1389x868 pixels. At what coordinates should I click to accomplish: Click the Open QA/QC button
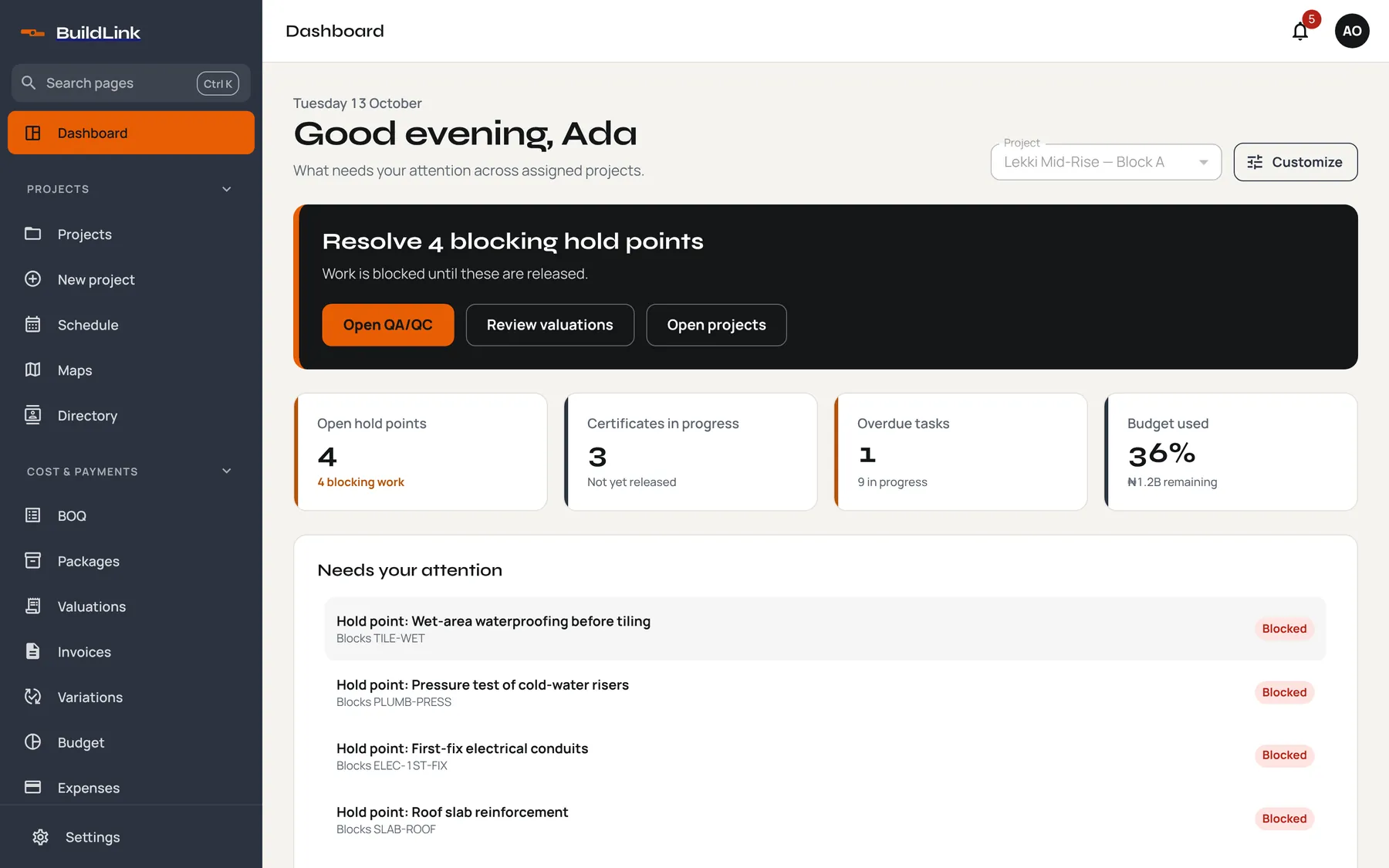(x=388, y=325)
